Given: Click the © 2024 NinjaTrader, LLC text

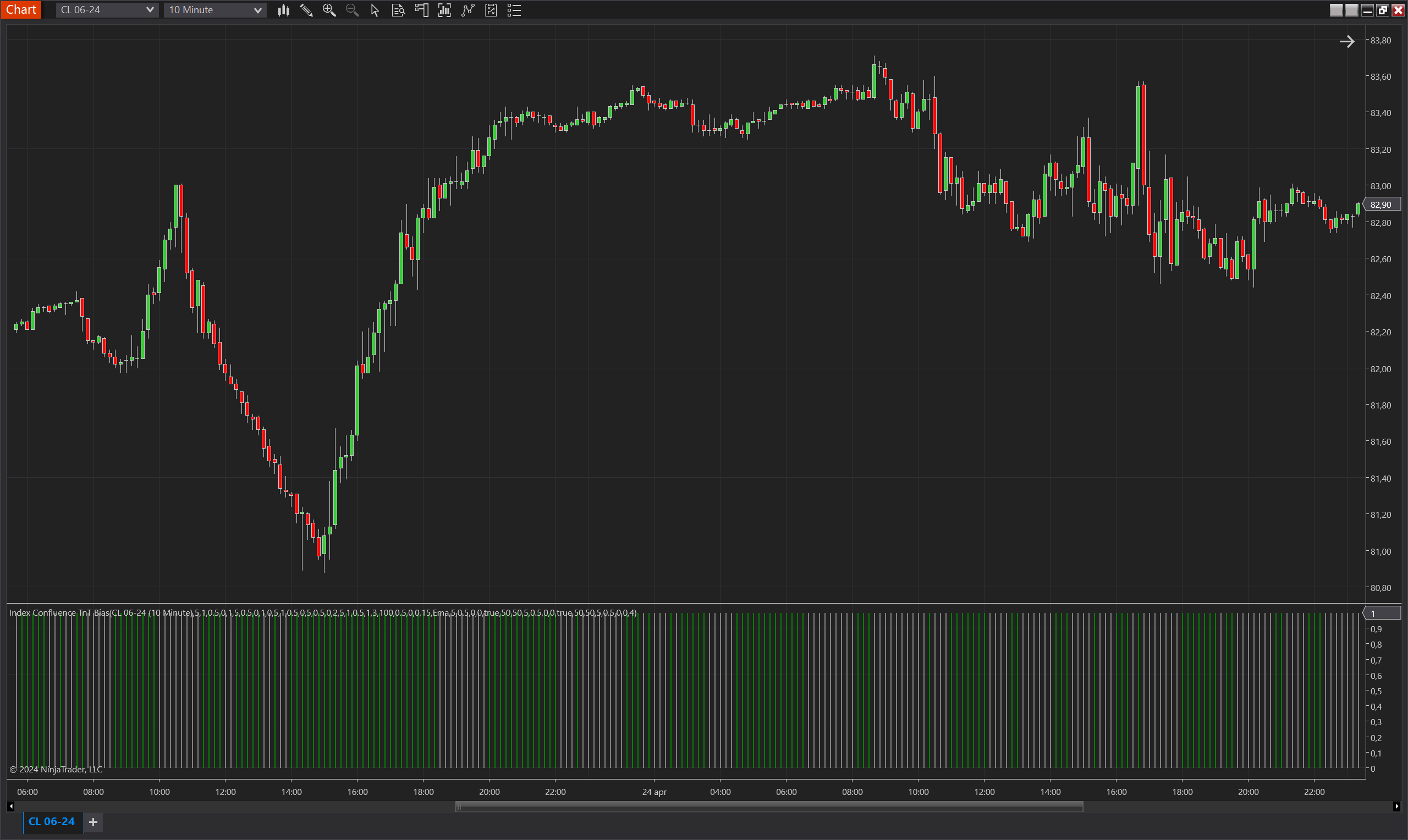Looking at the screenshot, I should (x=56, y=769).
